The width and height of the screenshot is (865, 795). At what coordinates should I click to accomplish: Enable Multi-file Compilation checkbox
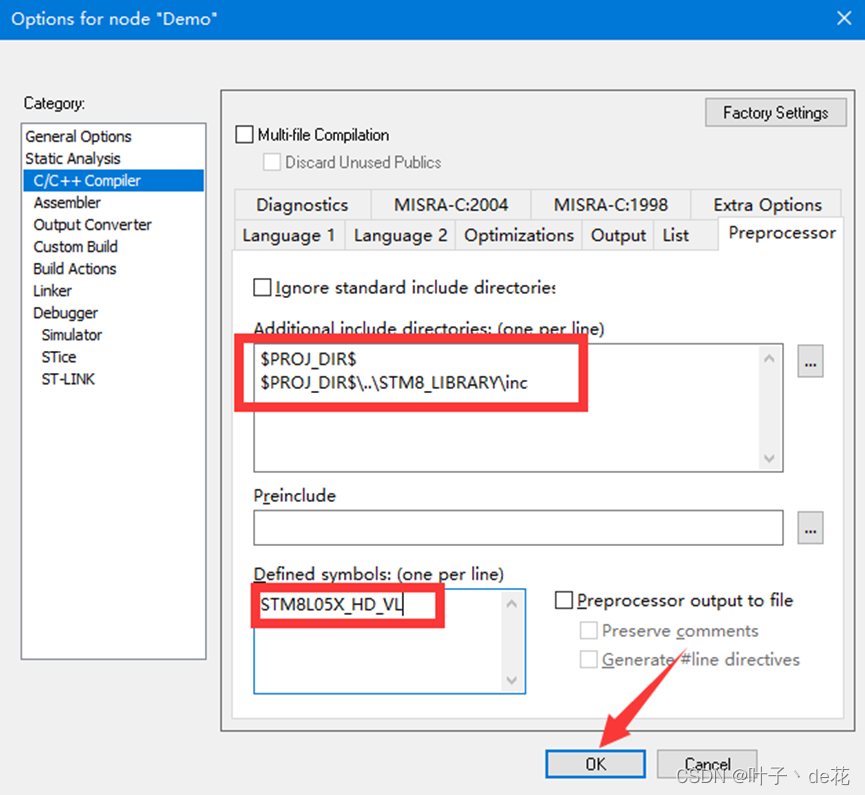(x=245, y=135)
